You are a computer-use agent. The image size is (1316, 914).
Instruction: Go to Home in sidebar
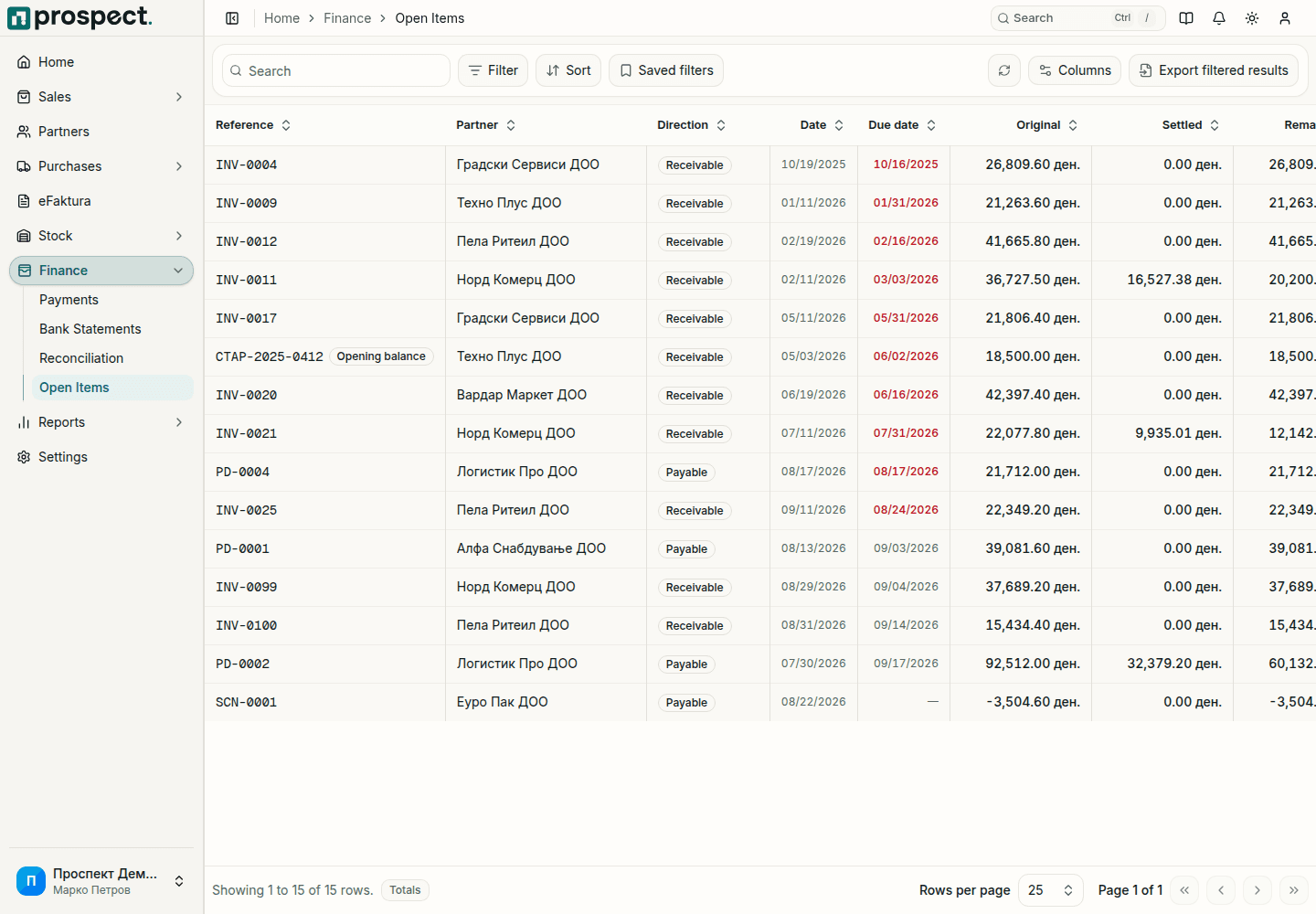[x=101, y=62]
